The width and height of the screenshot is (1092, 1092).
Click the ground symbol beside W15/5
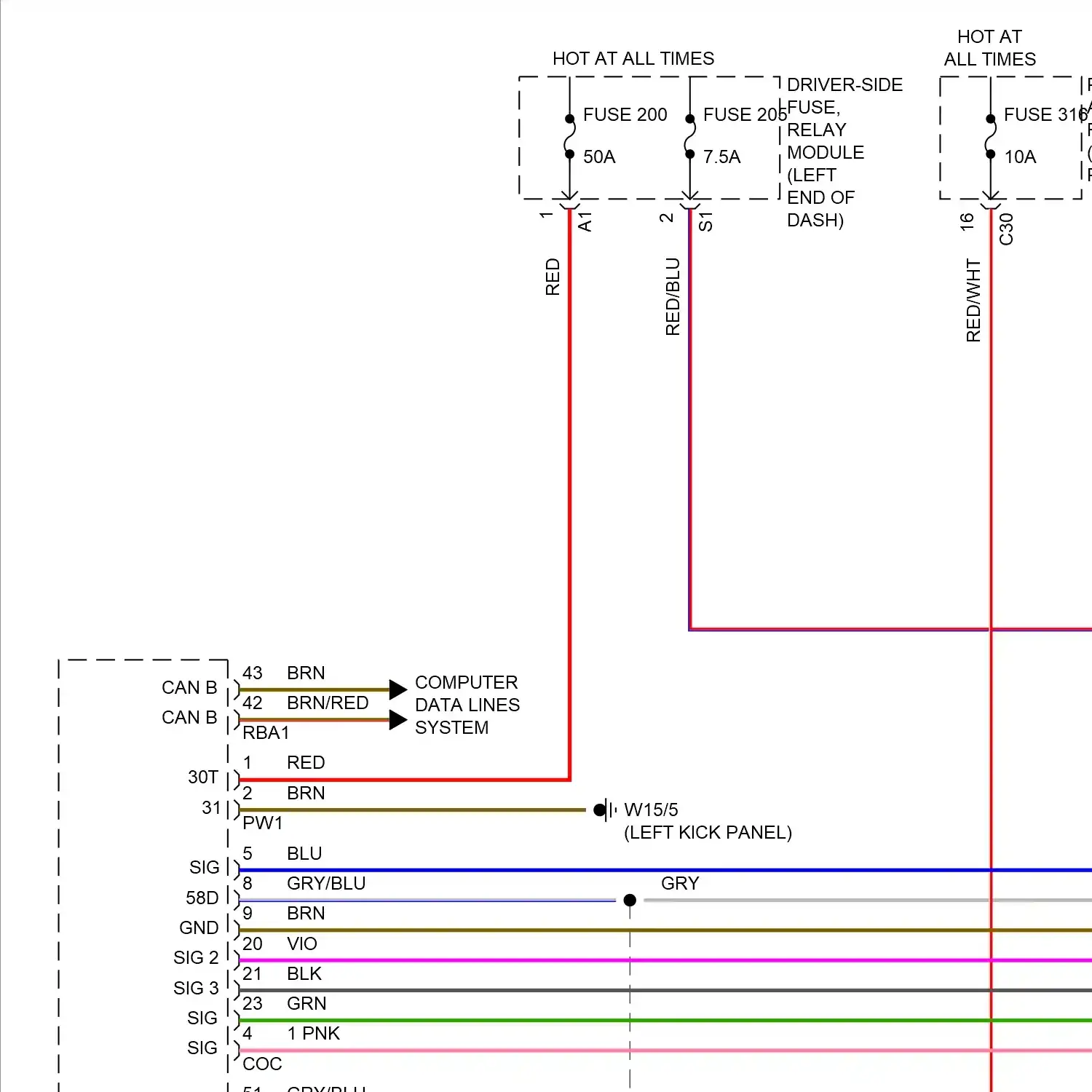click(x=606, y=810)
